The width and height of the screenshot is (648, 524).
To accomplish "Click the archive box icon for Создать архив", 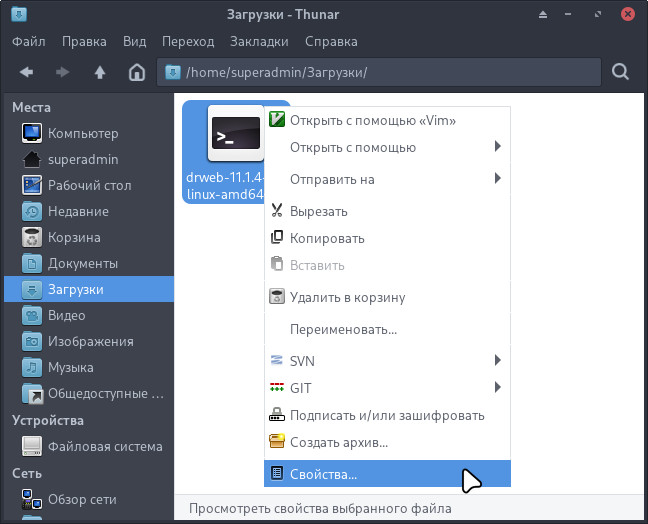I will 277,441.
